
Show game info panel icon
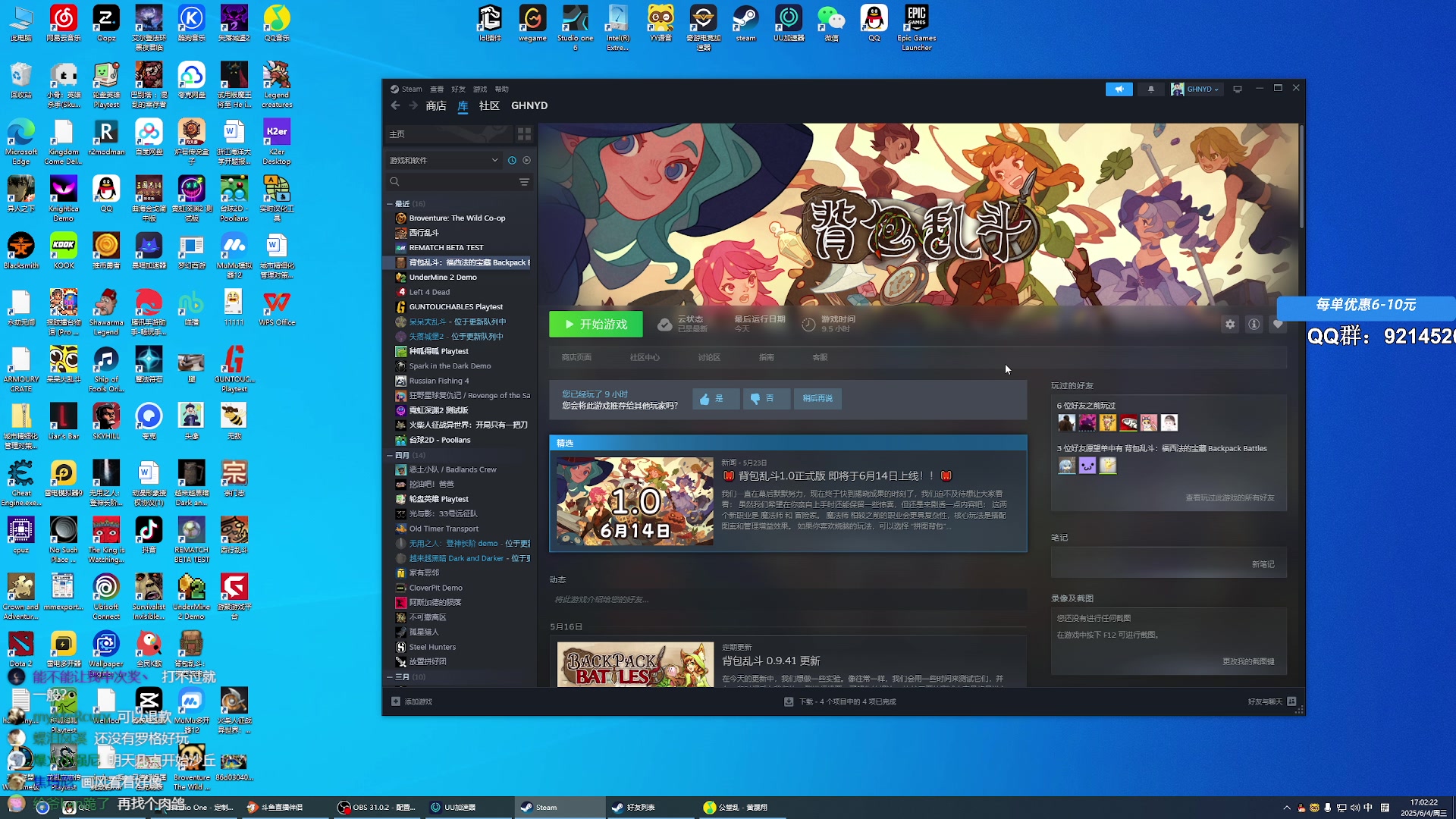tap(1254, 325)
